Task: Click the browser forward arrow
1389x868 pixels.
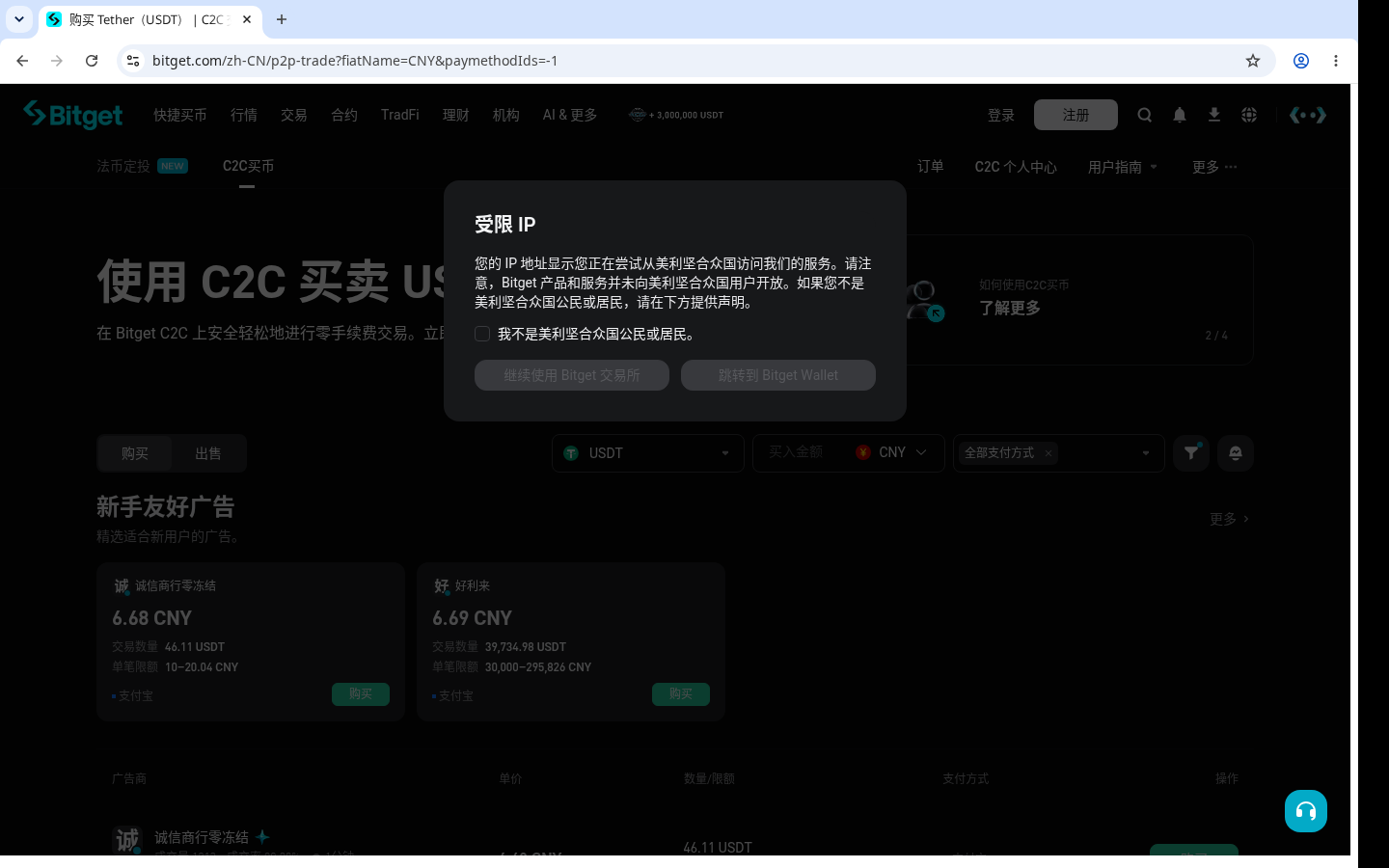Action: (57, 61)
